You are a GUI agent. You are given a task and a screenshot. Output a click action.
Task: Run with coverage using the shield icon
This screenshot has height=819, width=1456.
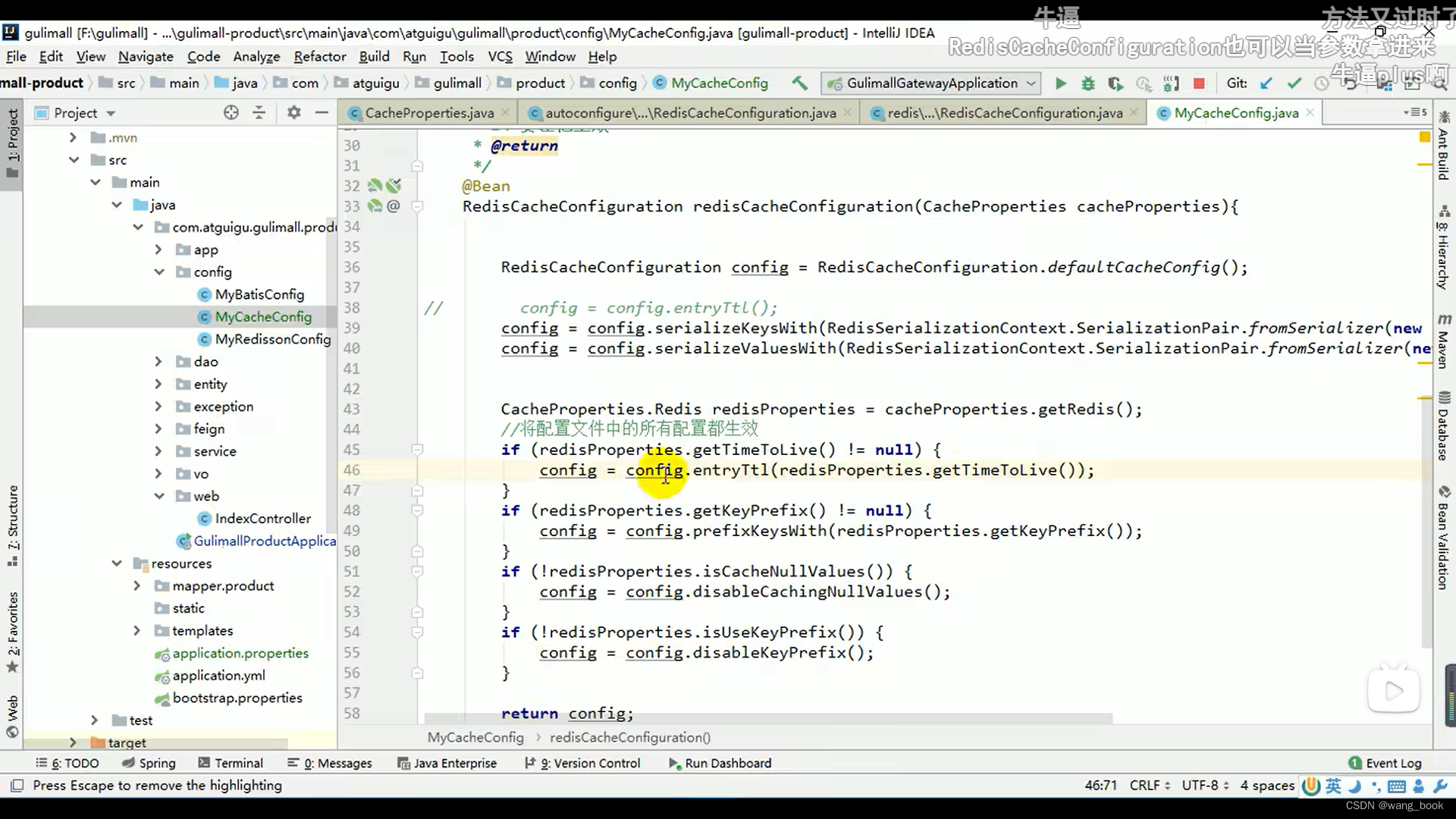coord(1116,83)
